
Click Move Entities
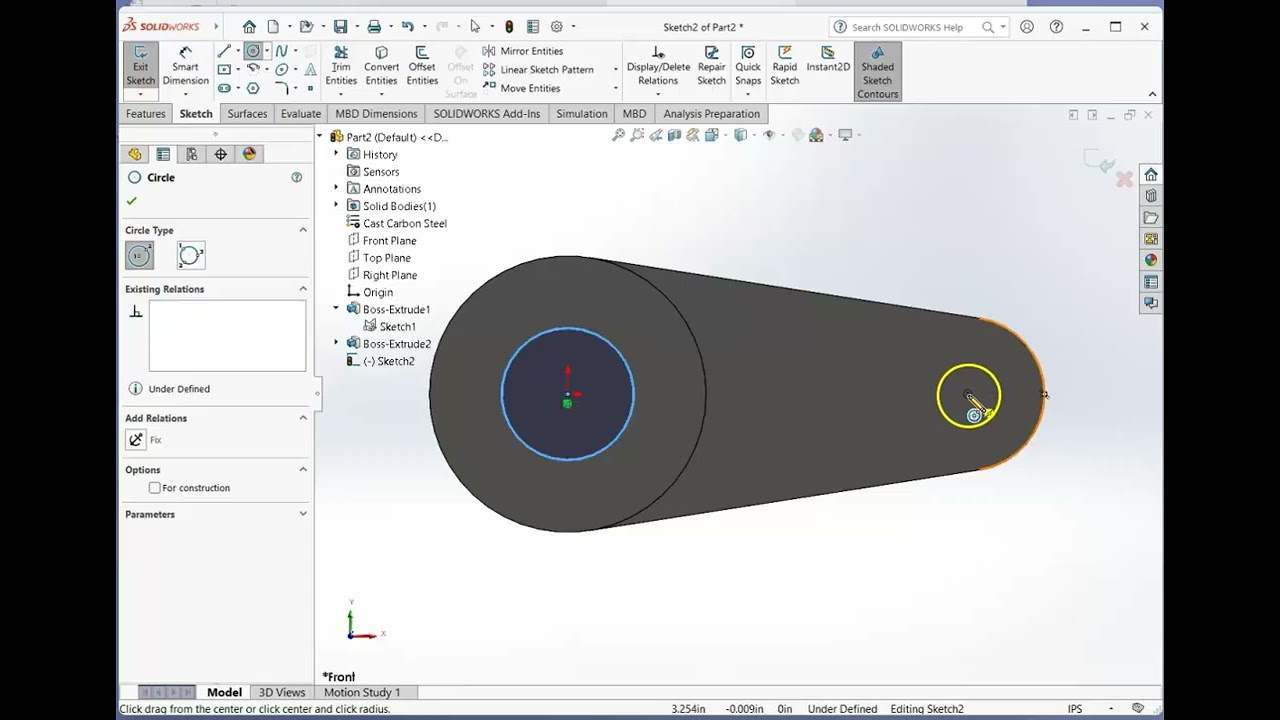point(521,88)
